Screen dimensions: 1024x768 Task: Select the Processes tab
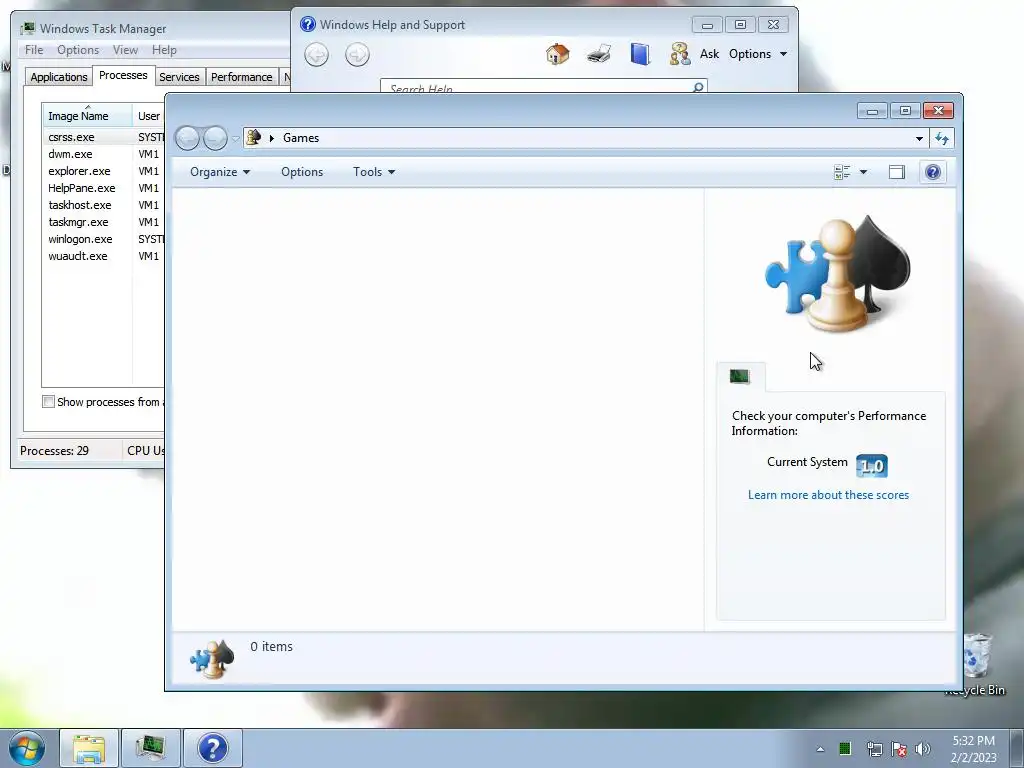click(x=123, y=75)
